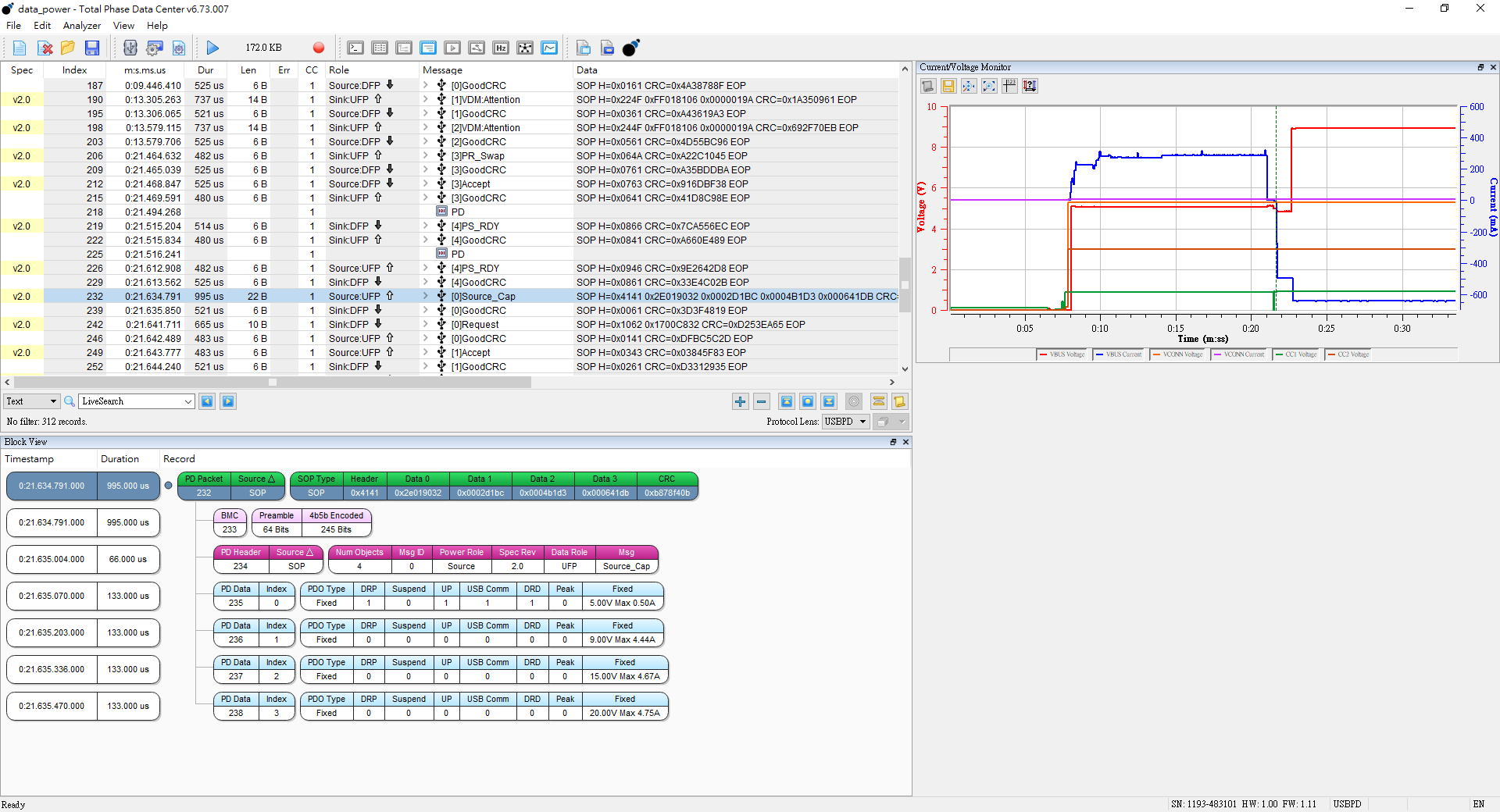Jump to bottom of capture icon
Viewport: 1500px width, 812px height.
coord(829,401)
